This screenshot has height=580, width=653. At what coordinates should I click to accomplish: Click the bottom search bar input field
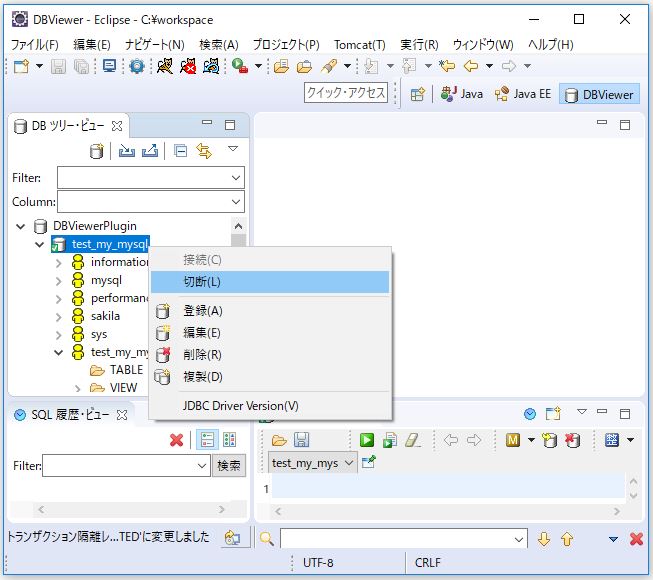(404, 539)
